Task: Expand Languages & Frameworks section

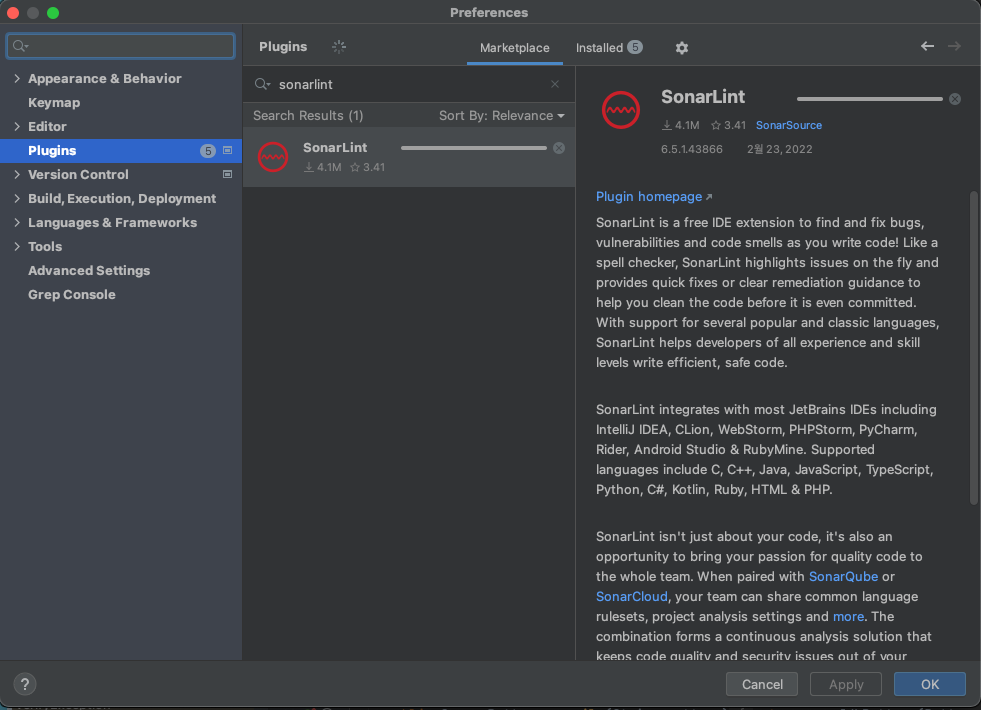Action: point(17,222)
